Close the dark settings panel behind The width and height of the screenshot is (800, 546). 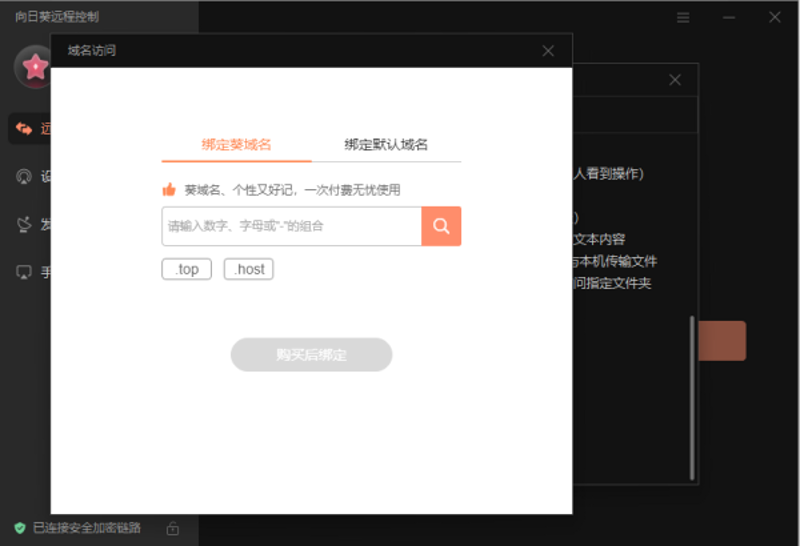675,80
